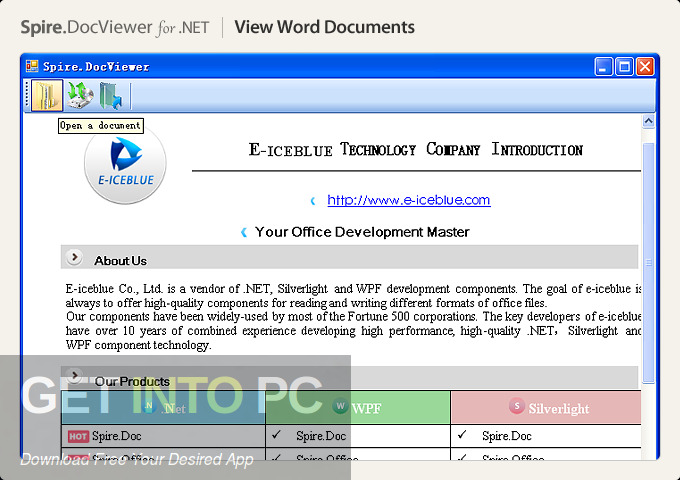Click the green-arrows disk toolbar icon
Image resolution: width=680 pixels, height=480 pixels.
80,95
